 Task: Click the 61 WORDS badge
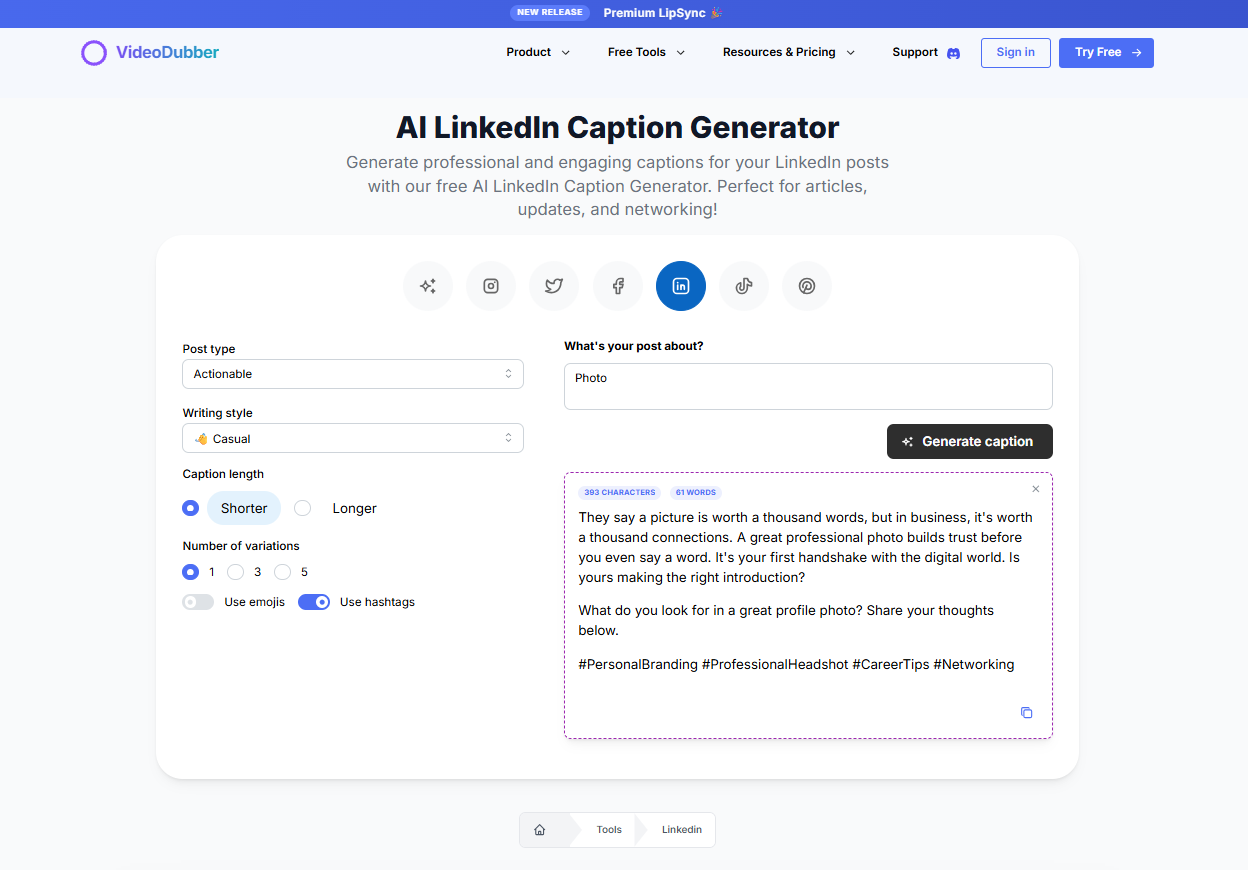696,492
